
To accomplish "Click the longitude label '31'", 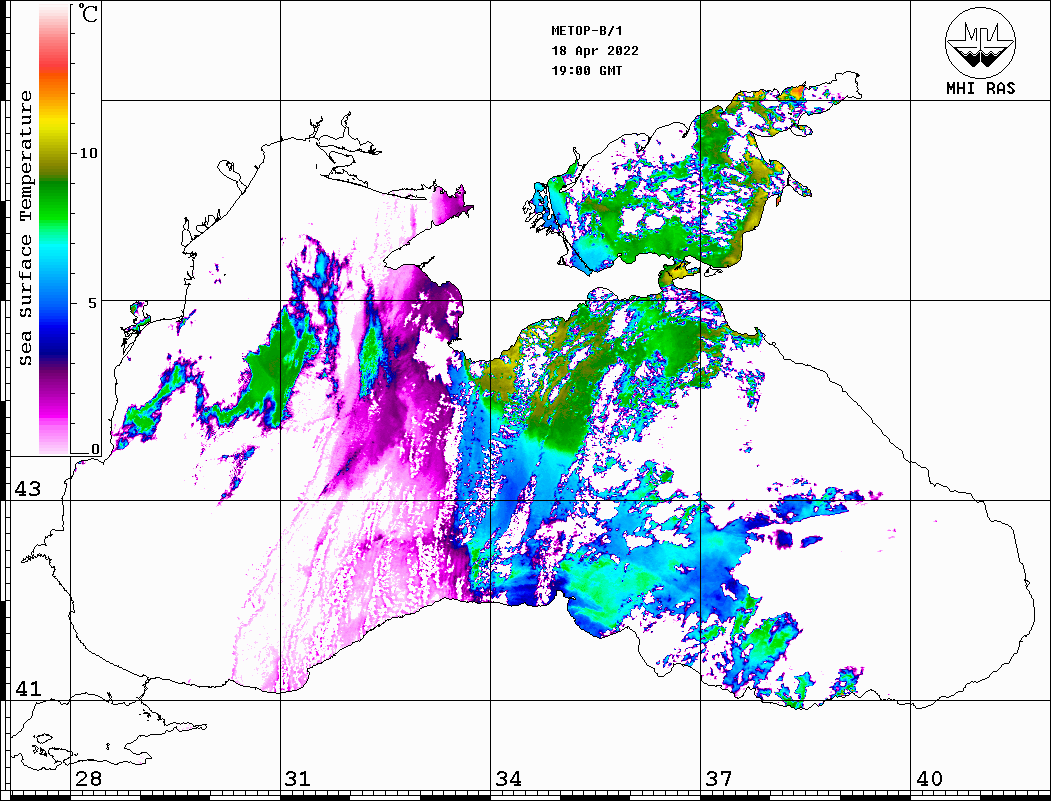I will tap(298, 778).
